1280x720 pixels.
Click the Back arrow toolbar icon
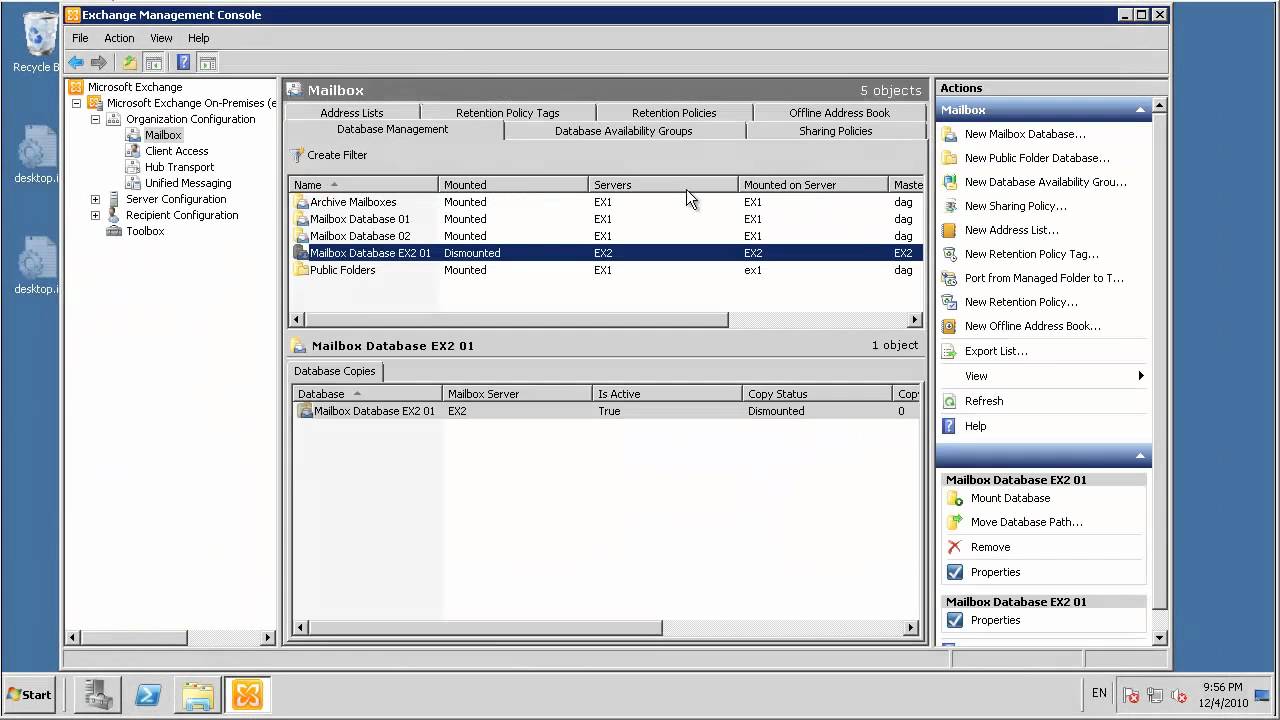tap(76, 62)
